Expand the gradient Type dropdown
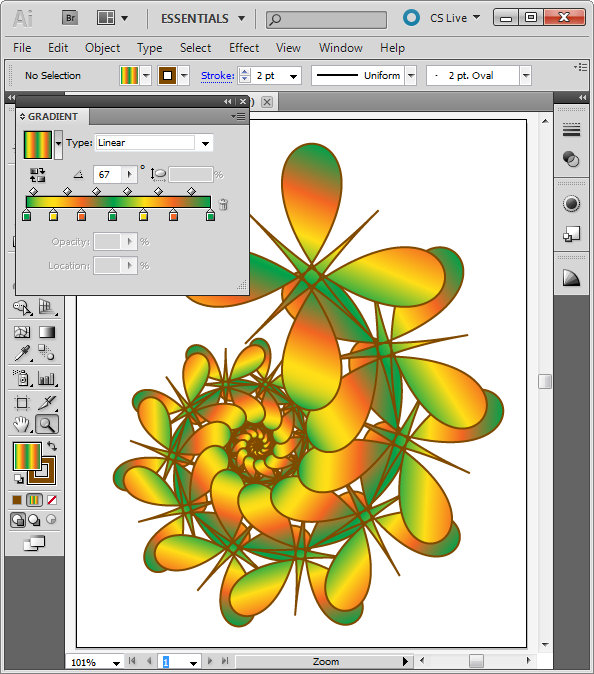The height and width of the screenshot is (674, 594). (205, 143)
